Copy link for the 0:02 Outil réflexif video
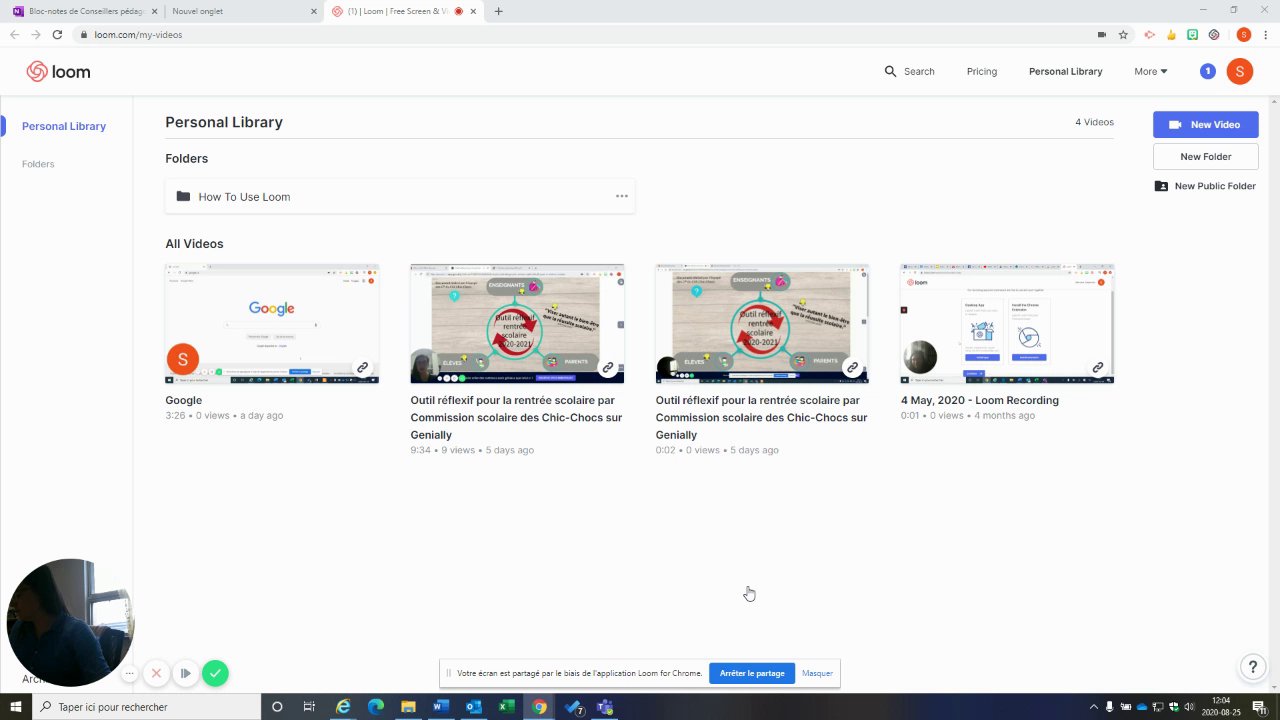 click(x=852, y=368)
